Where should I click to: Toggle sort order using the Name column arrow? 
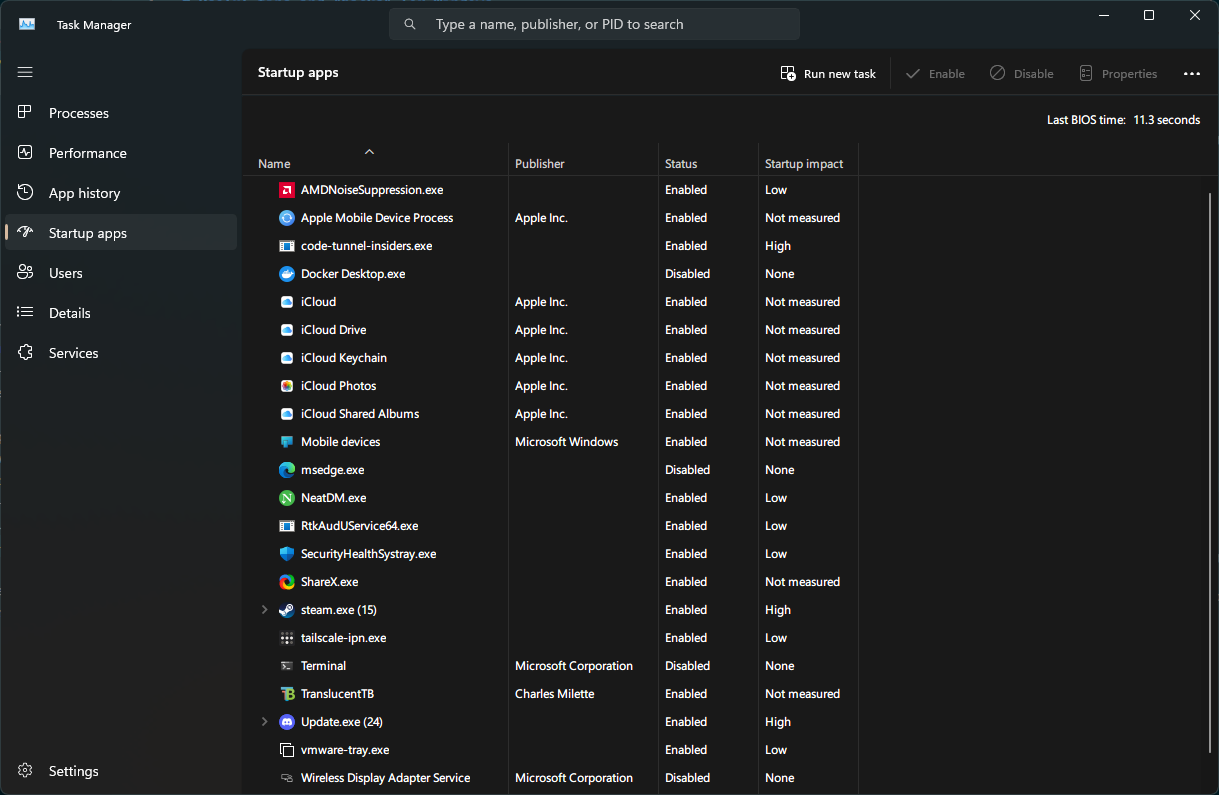[x=369, y=151]
